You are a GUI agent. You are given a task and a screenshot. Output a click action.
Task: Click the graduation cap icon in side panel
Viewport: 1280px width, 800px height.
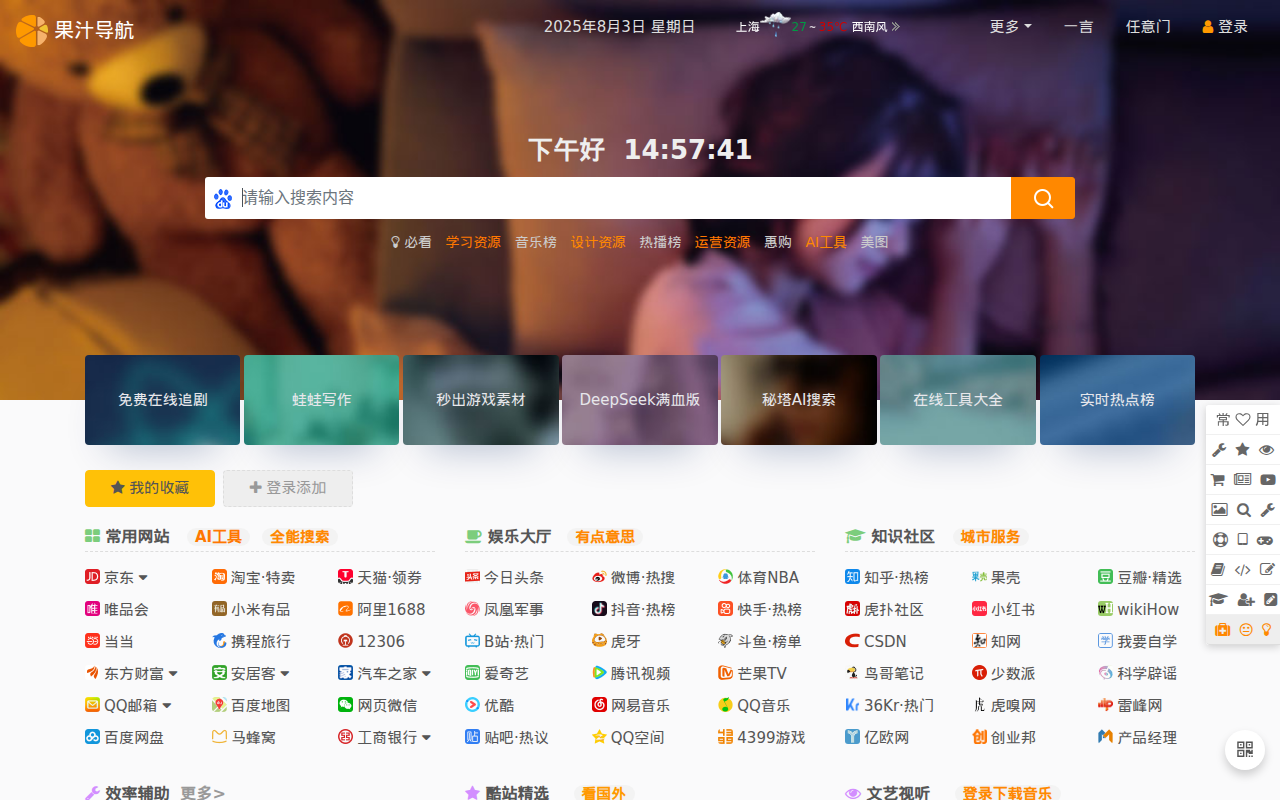point(1219,600)
